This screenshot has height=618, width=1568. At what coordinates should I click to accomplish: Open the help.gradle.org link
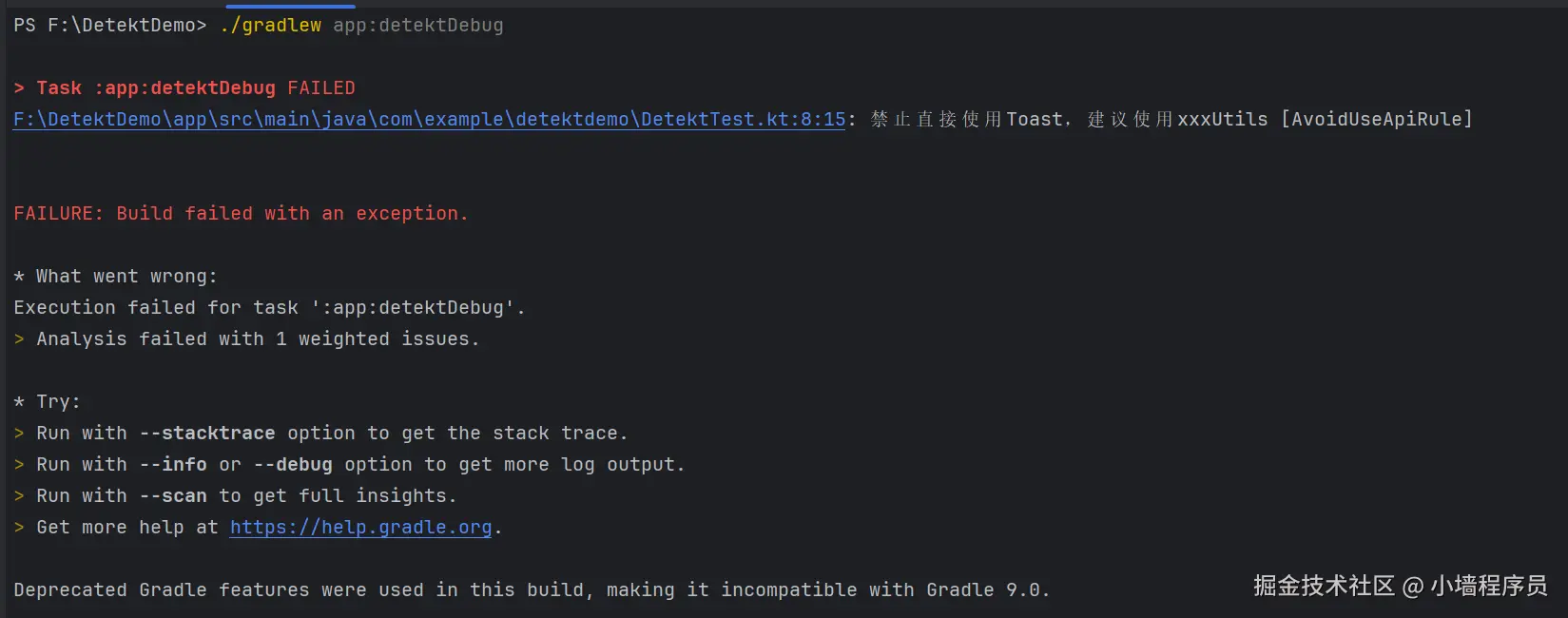pos(360,528)
